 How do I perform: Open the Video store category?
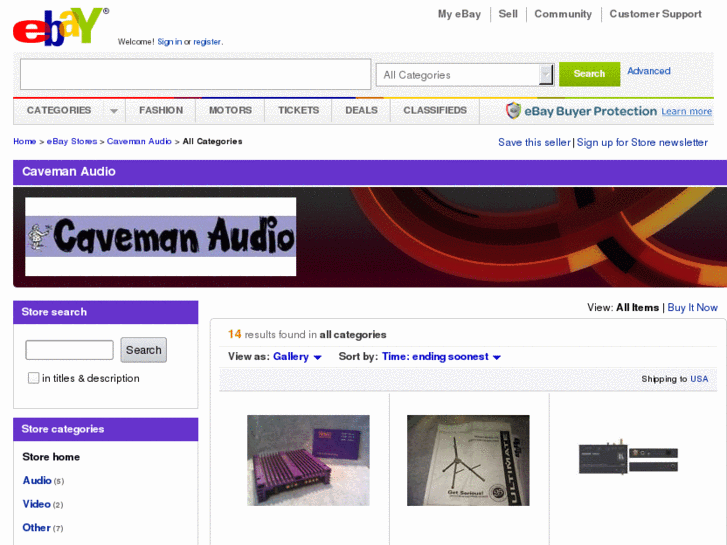tap(37, 504)
